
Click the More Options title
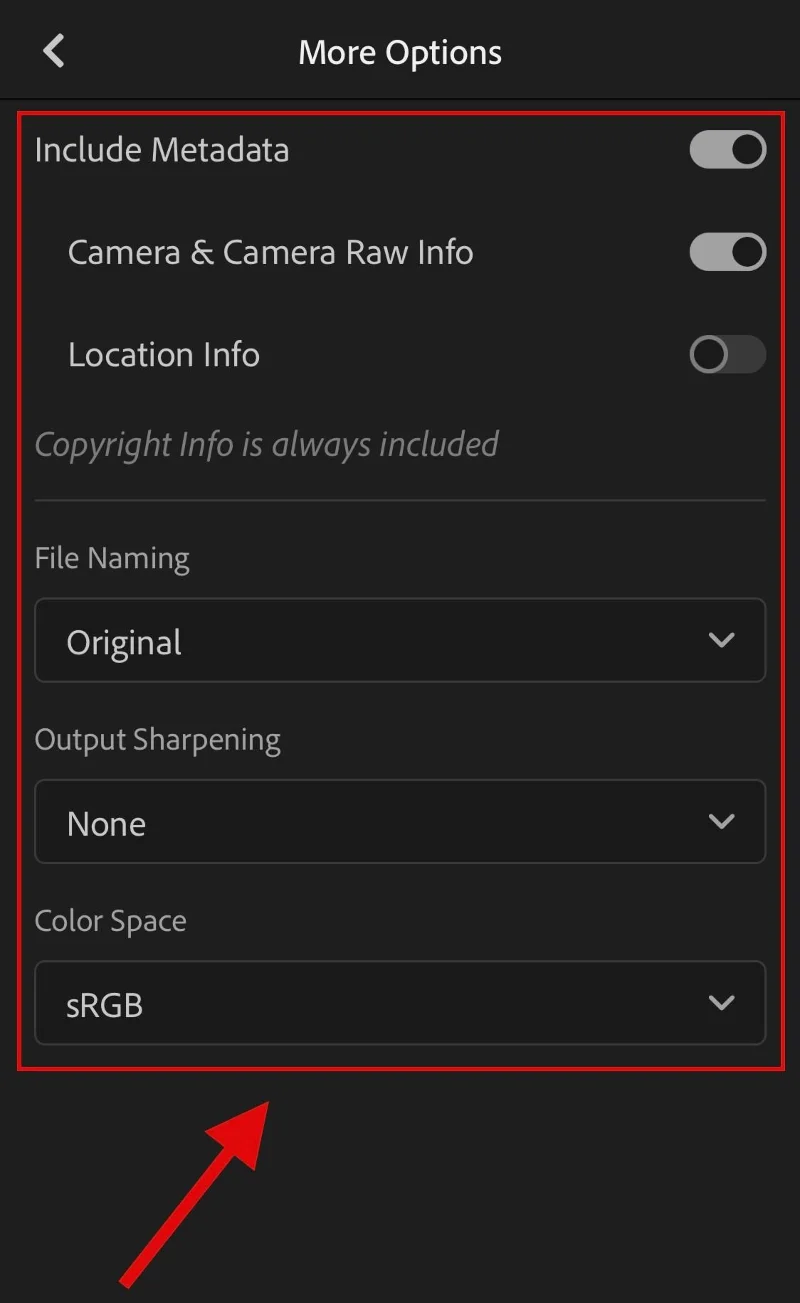[x=400, y=52]
